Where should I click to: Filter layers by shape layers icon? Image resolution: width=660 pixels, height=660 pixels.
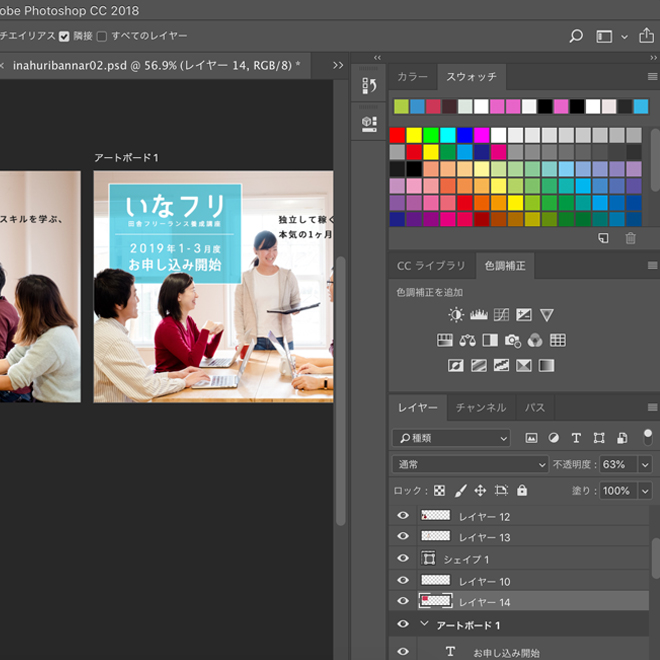(x=599, y=438)
